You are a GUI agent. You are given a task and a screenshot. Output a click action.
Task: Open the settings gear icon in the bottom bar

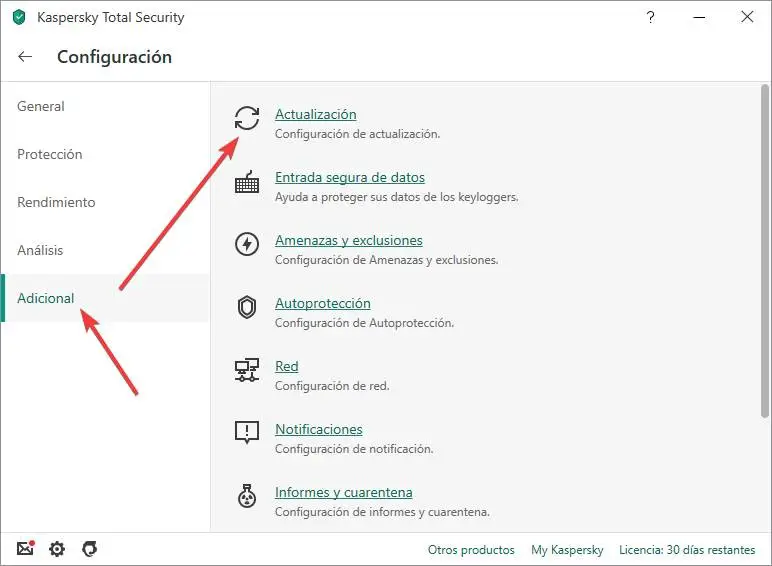click(57, 549)
